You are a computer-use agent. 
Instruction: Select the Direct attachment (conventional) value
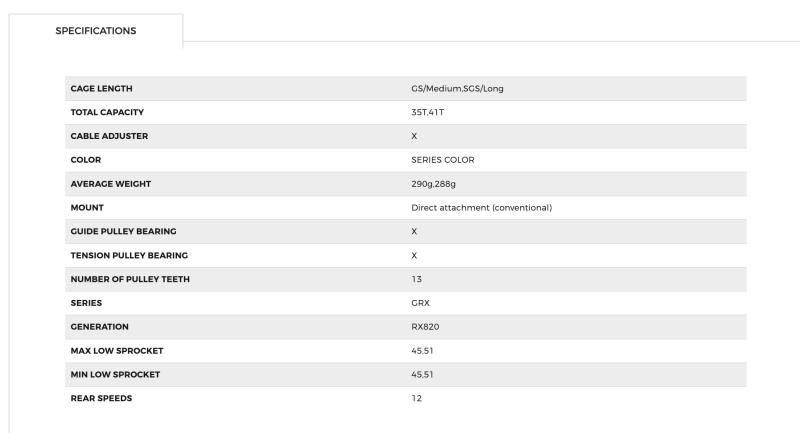tap(482, 208)
